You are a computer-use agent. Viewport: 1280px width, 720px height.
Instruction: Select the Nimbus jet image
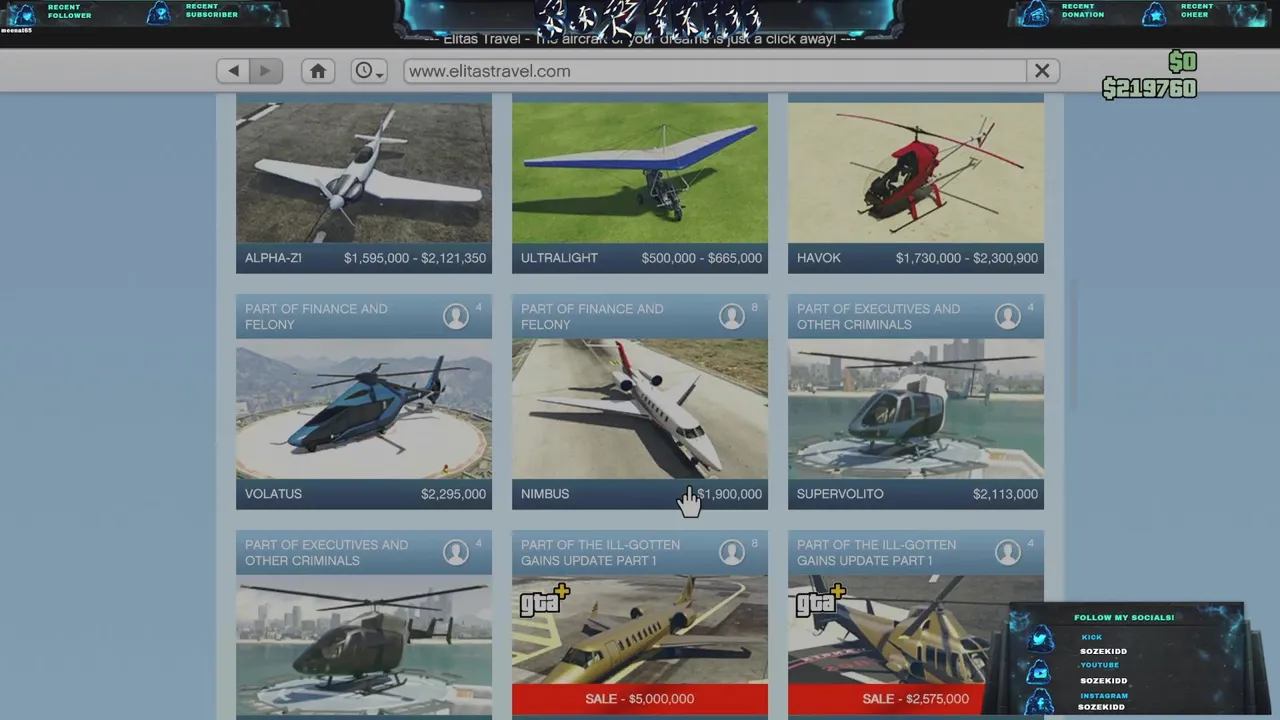(640, 409)
